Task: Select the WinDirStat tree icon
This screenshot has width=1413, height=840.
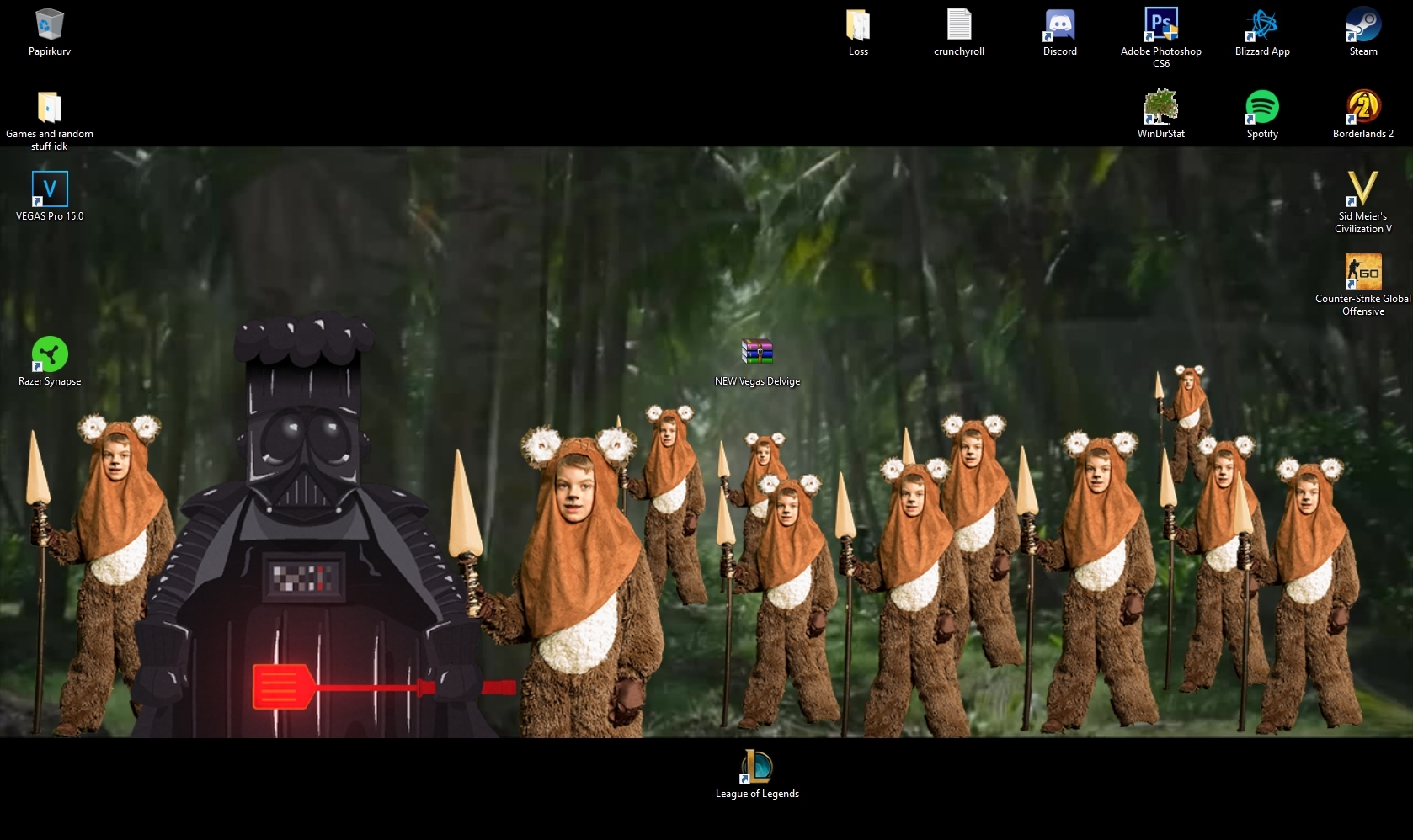Action: pyautogui.click(x=1161, y=107)
